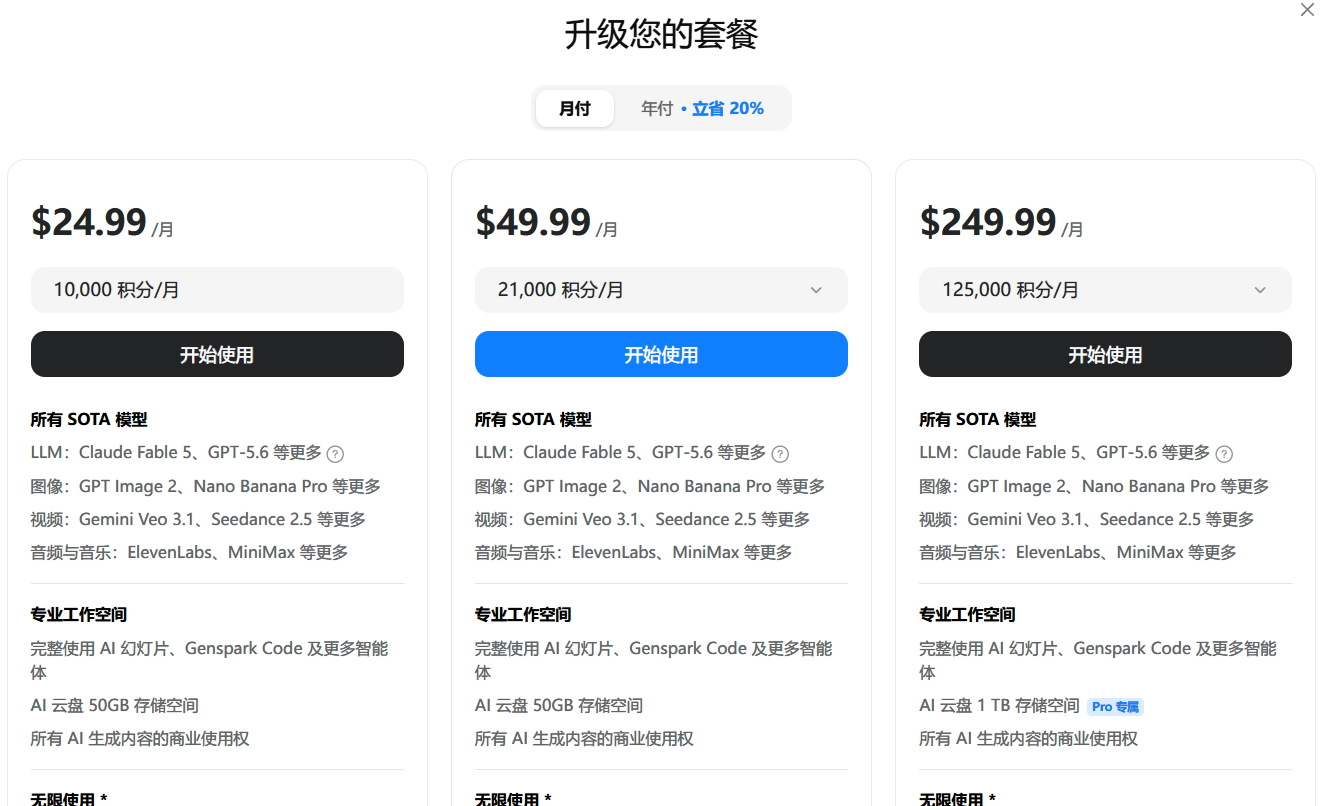Click 所有 SOTA 模型 heading in $249.99 plan
Image resolution: width=1327 pixels, height=806 pixels.
[x=977, y=420]
